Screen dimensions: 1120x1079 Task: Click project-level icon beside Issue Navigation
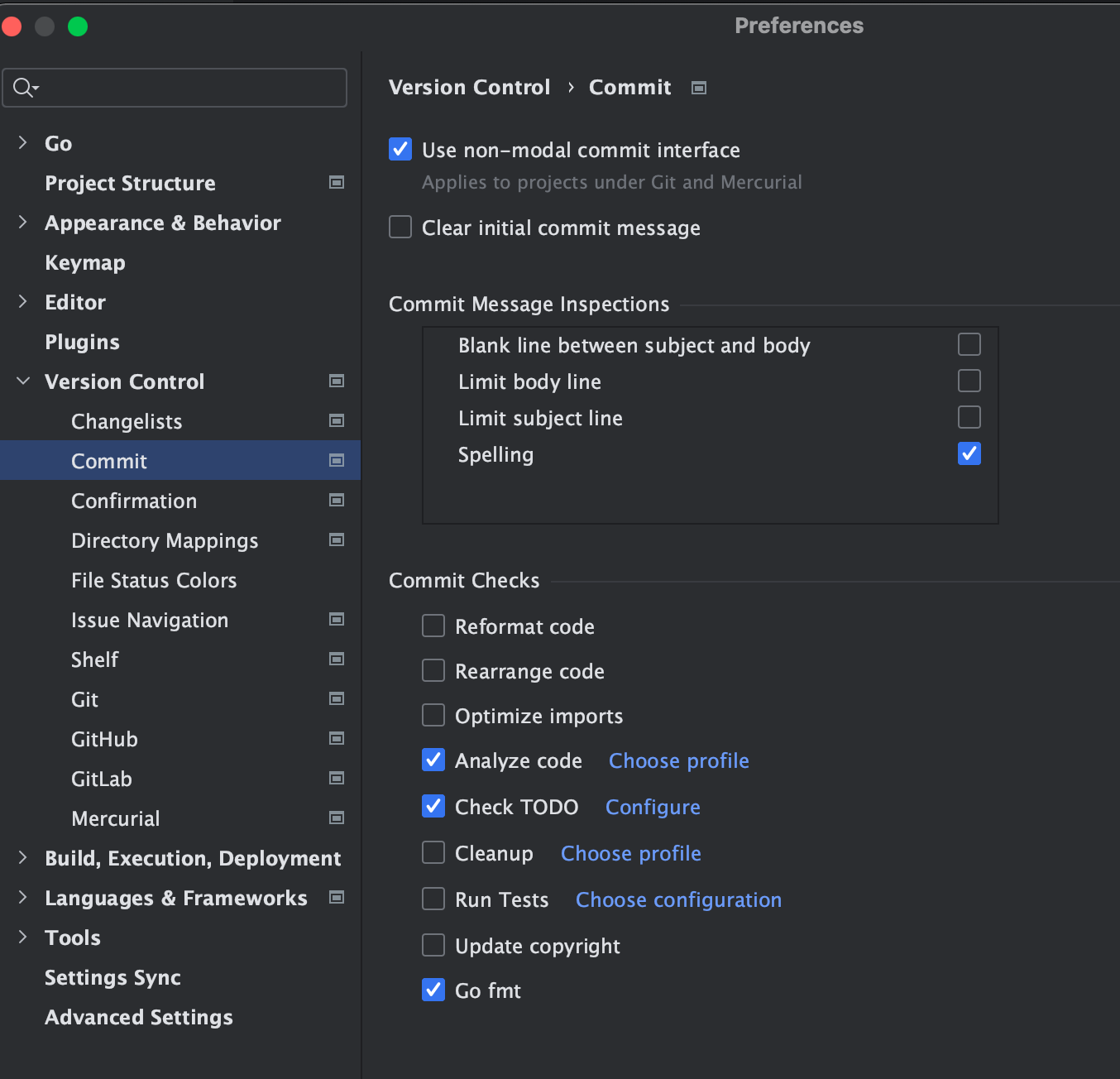pos(337,619)
